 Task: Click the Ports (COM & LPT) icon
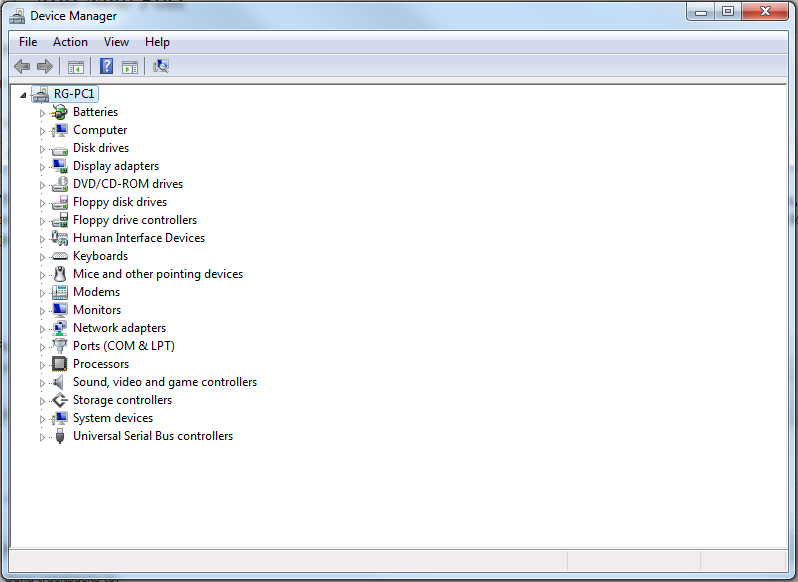point(60,346)
